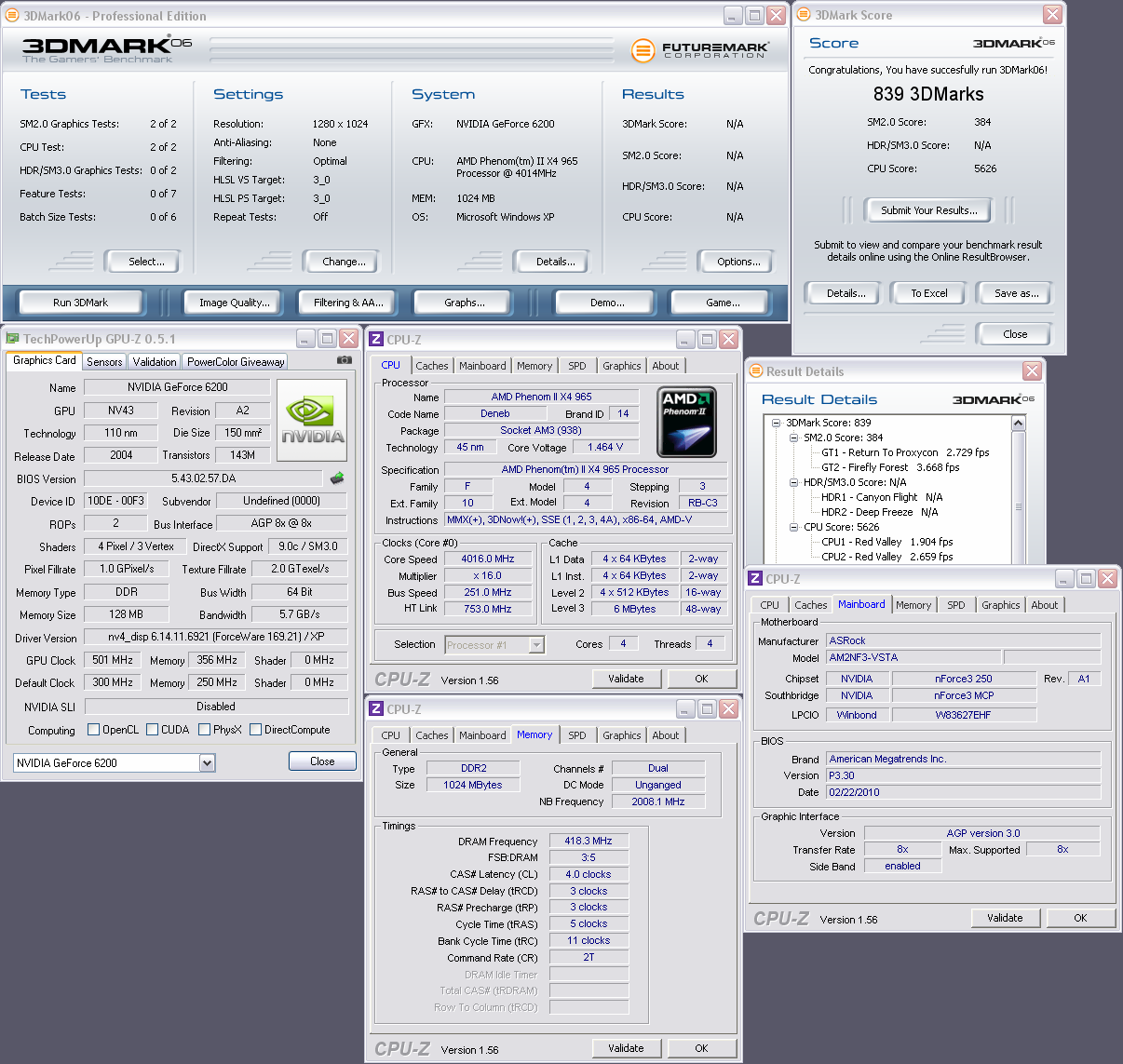Screen dimensions: 1123x1064
Task: Collapse the HDR/SM3.0 Score tree node
Action: point(793,482)
